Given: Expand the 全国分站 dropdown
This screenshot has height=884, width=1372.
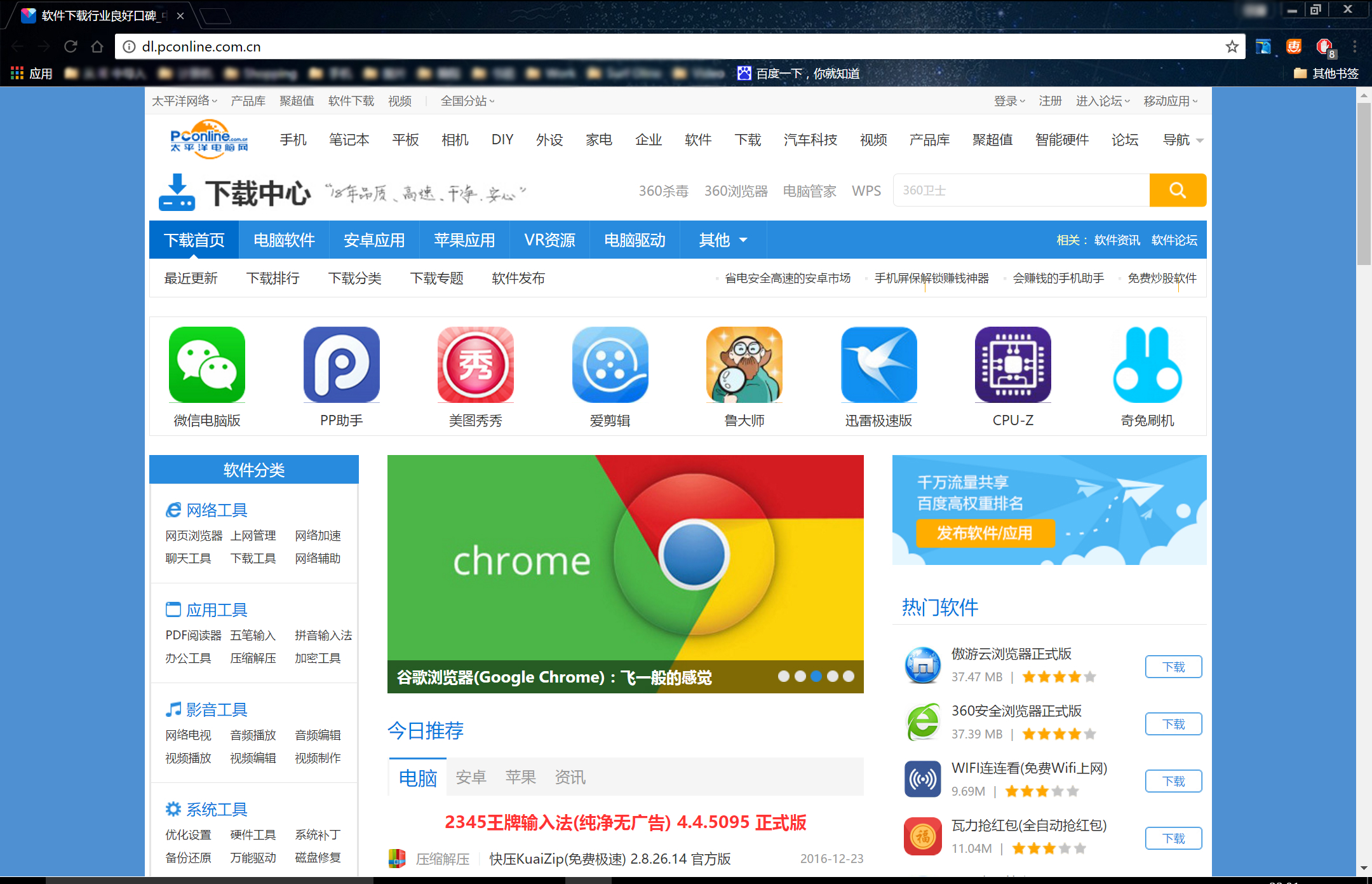Looking at the screenshot, I should point(467,100).
